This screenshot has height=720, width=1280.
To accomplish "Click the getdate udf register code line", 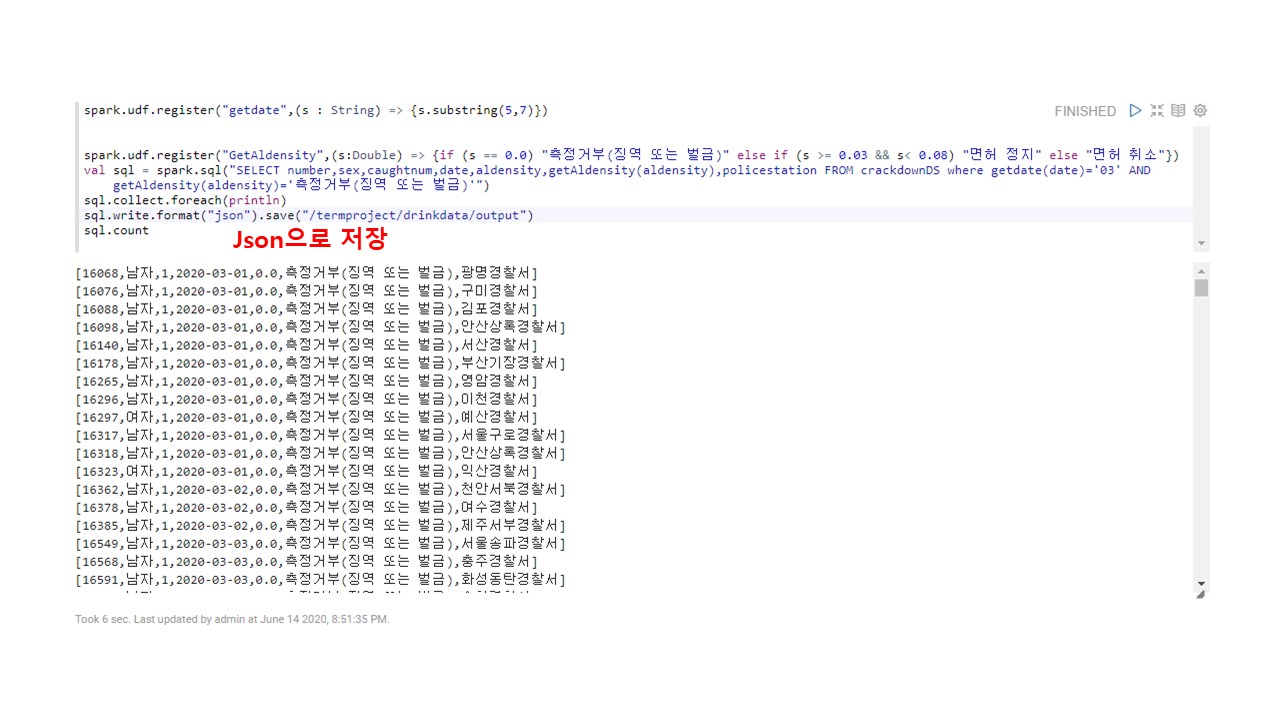I will tap(316, 110).
